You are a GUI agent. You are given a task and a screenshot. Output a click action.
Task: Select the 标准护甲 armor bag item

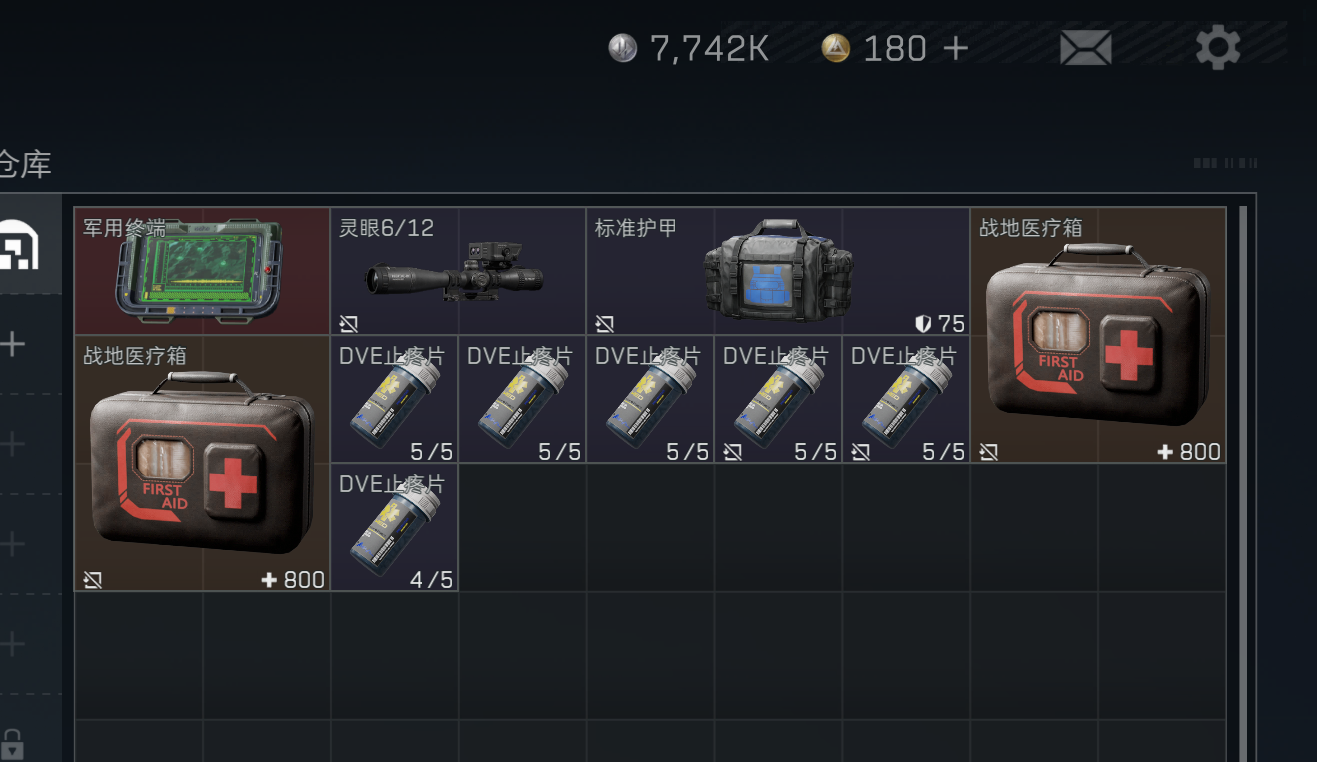(778, 271)
